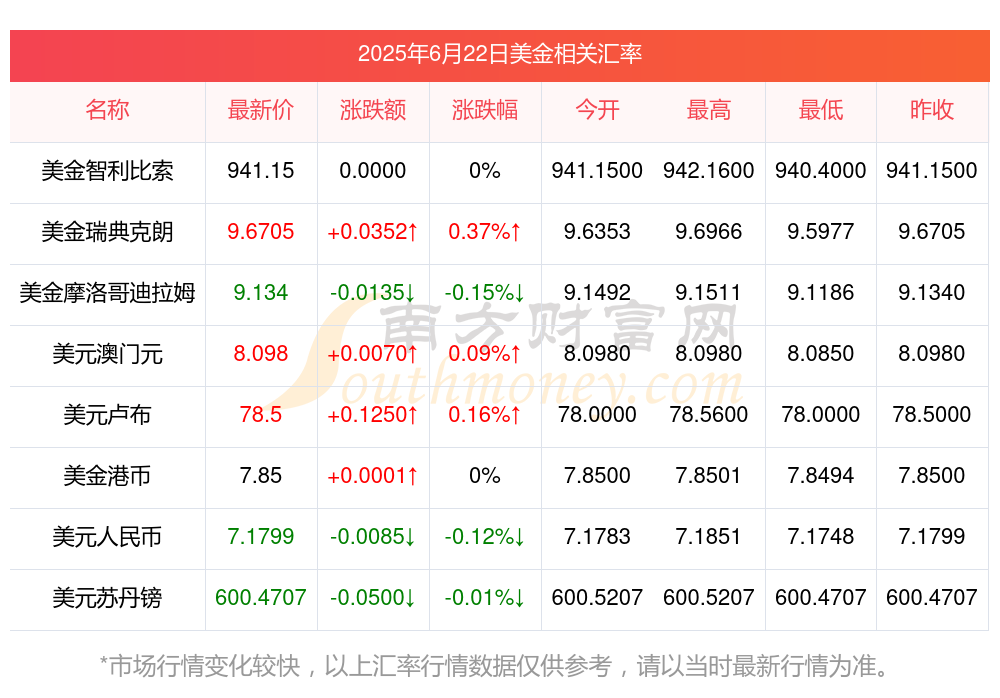Click the percentage -0.01%↓

(485, 598)
